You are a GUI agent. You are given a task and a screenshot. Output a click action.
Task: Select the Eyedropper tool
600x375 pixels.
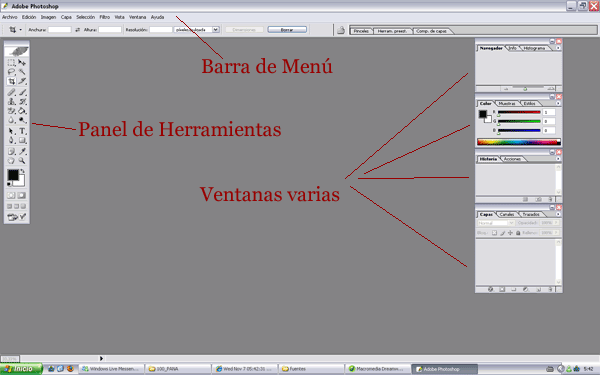pyautogui.click(x=22, y=152)
